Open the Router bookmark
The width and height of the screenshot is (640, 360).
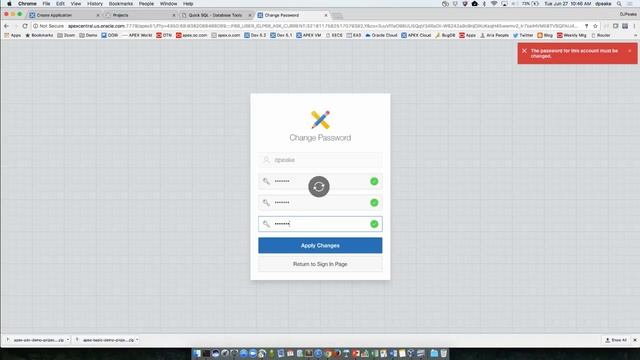point(601,35)
